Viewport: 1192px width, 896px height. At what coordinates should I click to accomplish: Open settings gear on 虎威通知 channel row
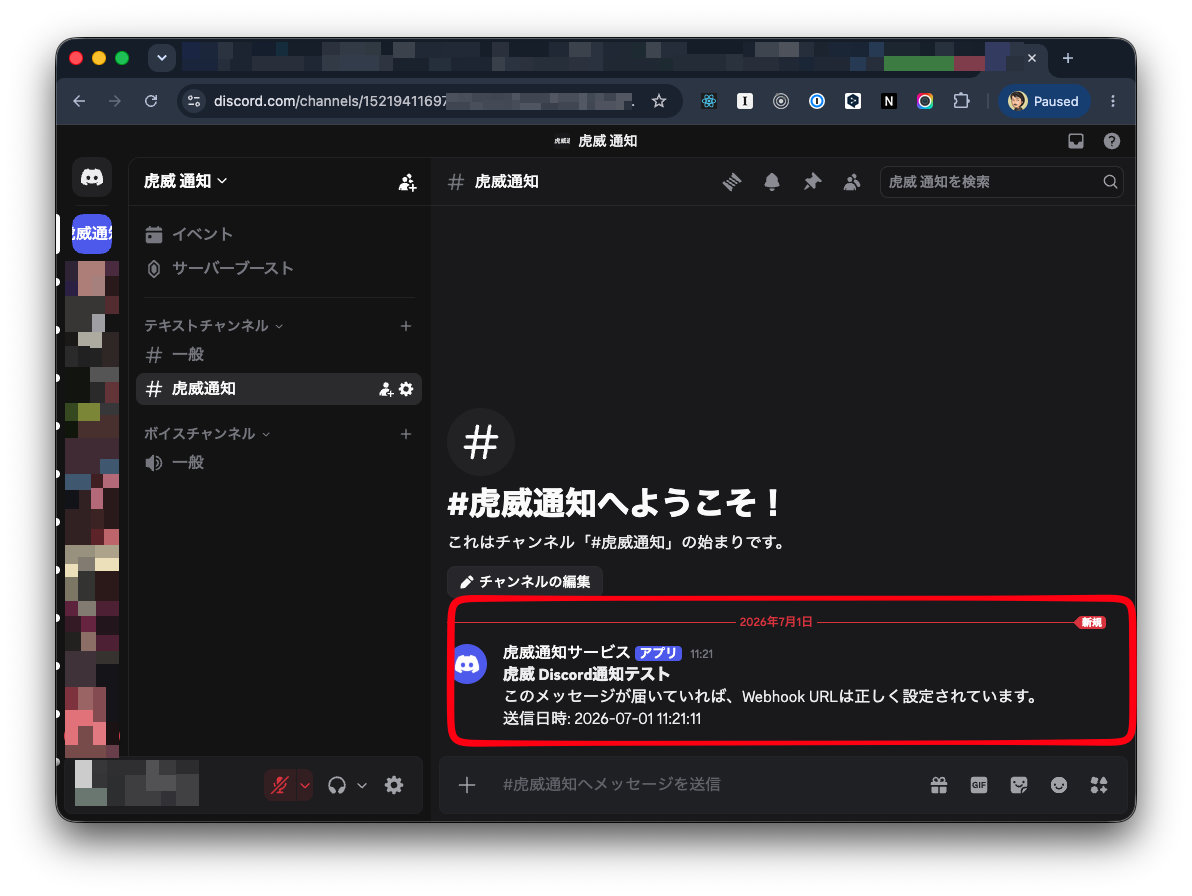pos(407,389)
